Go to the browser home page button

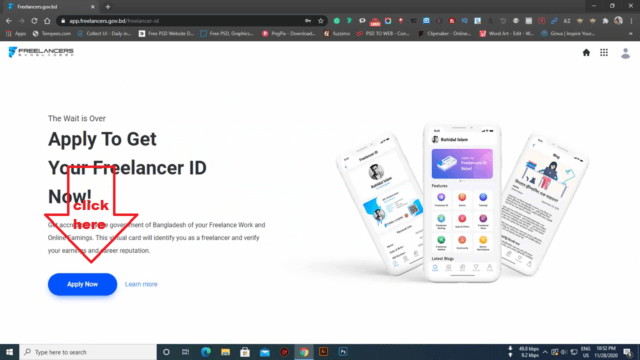point(47,21)
